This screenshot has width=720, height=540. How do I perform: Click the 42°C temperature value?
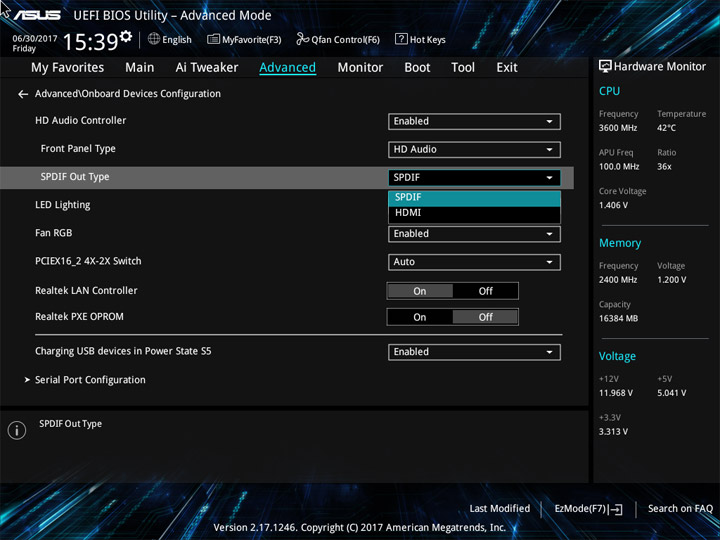click(666, 128)
